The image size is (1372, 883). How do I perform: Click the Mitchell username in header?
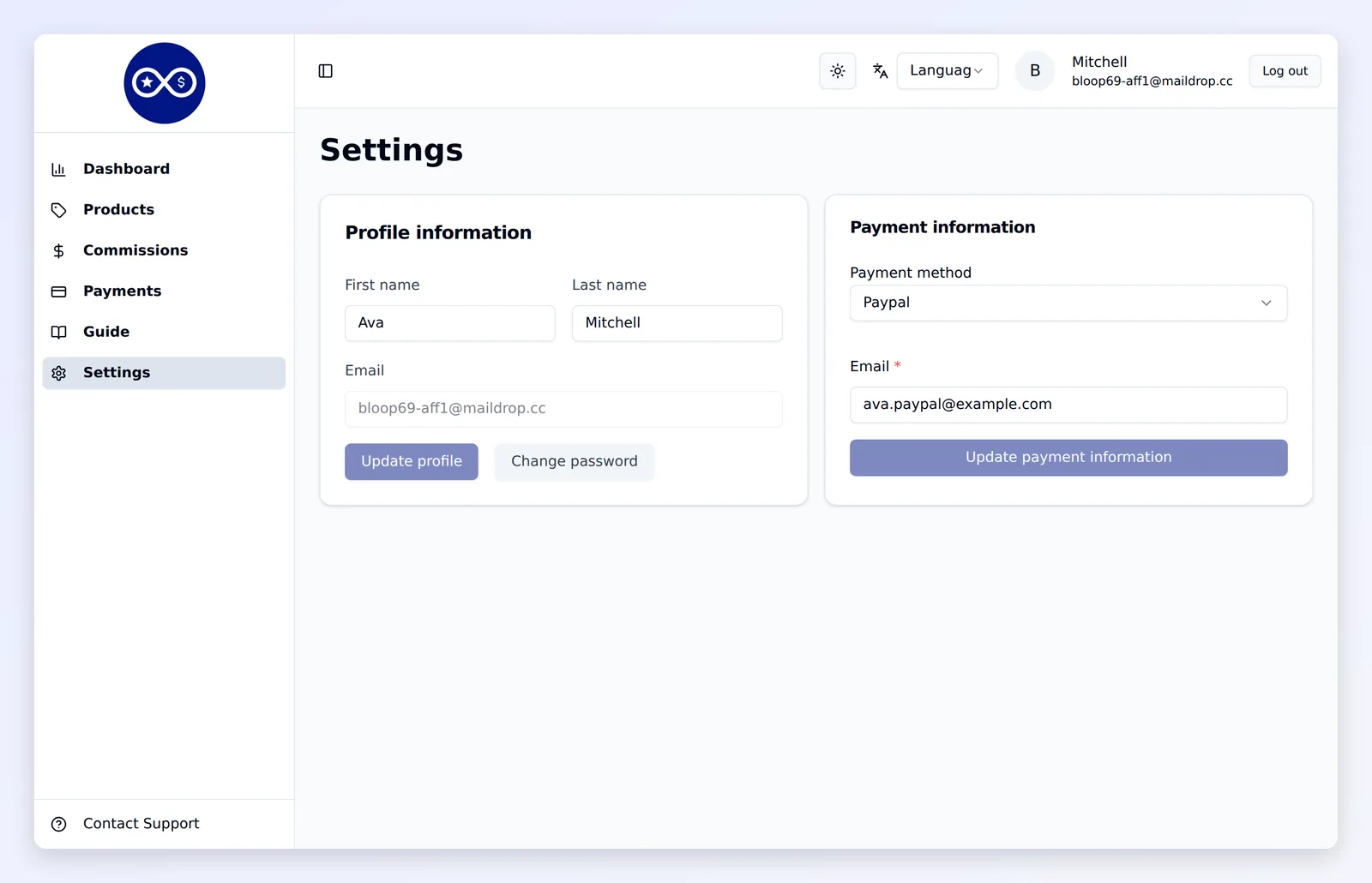point(1099,62)
